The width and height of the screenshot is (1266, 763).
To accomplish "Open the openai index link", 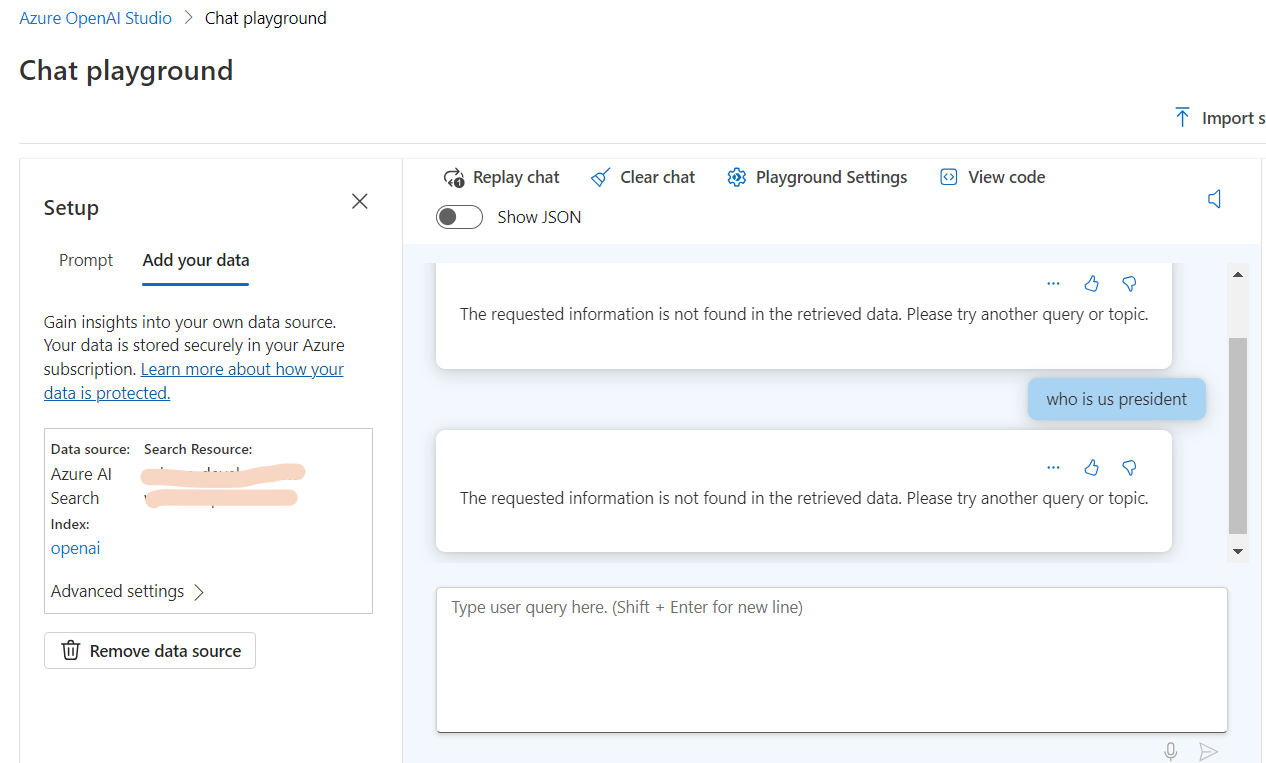I will 76,548.
